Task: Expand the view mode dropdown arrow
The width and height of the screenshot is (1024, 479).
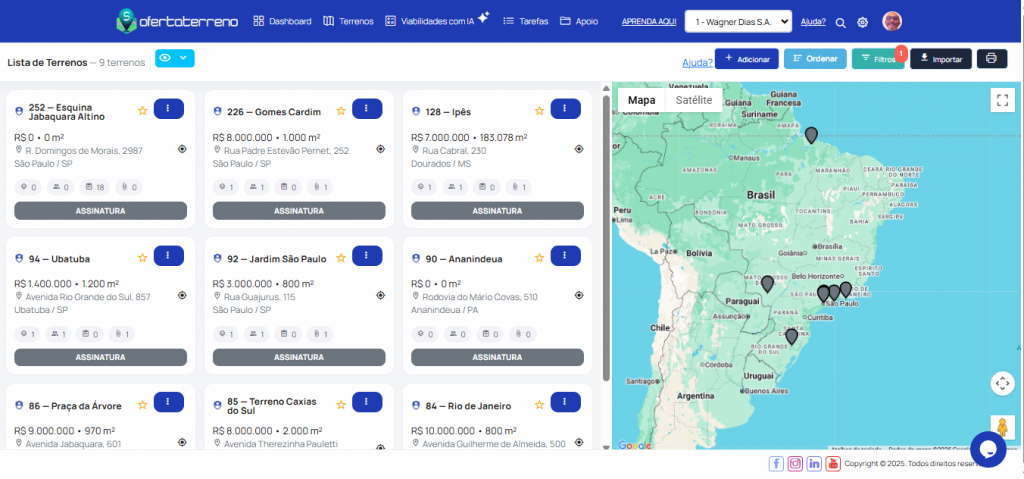Action: click(x=184, y=58)
